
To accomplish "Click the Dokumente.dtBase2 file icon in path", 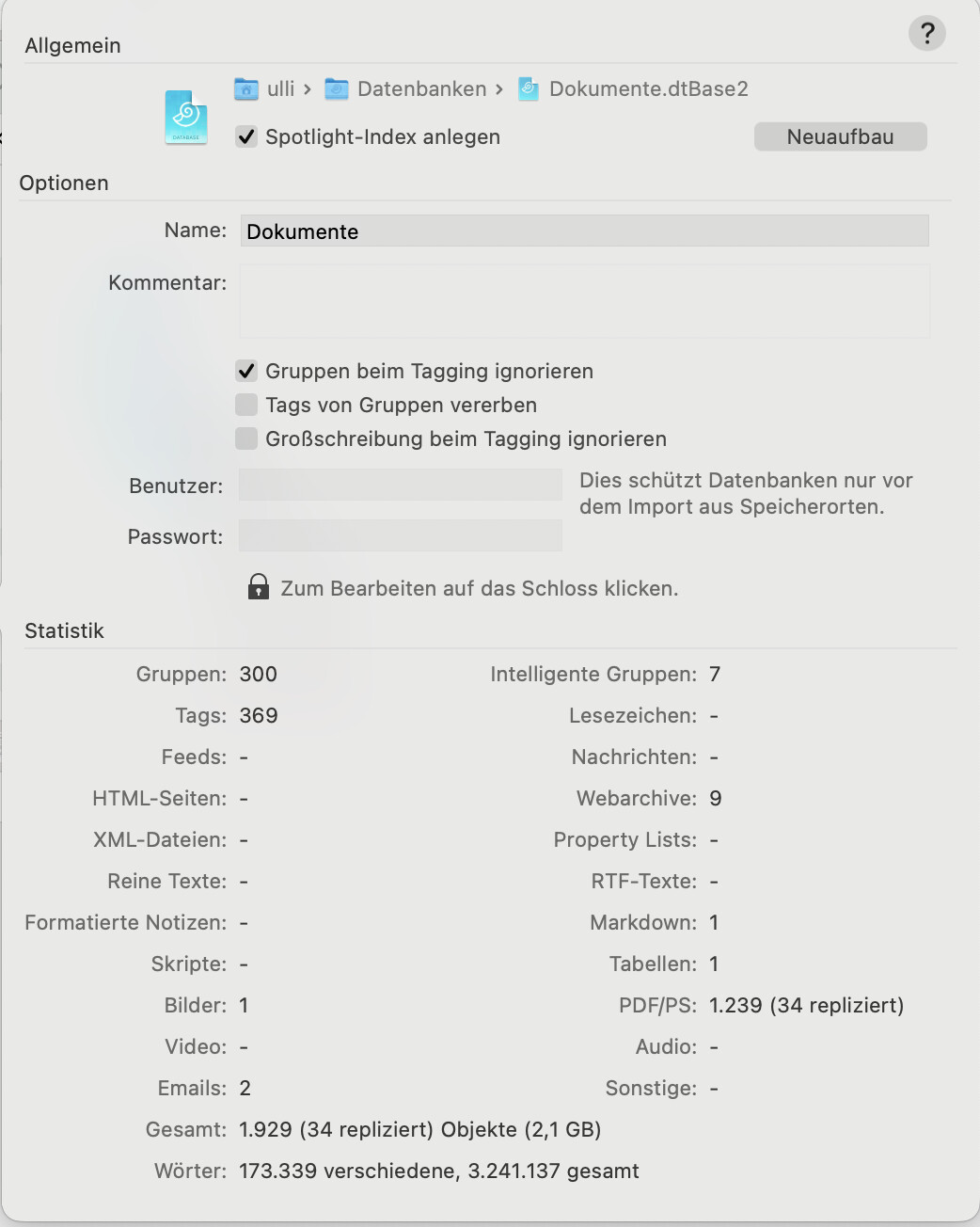I will click(529, 88).
